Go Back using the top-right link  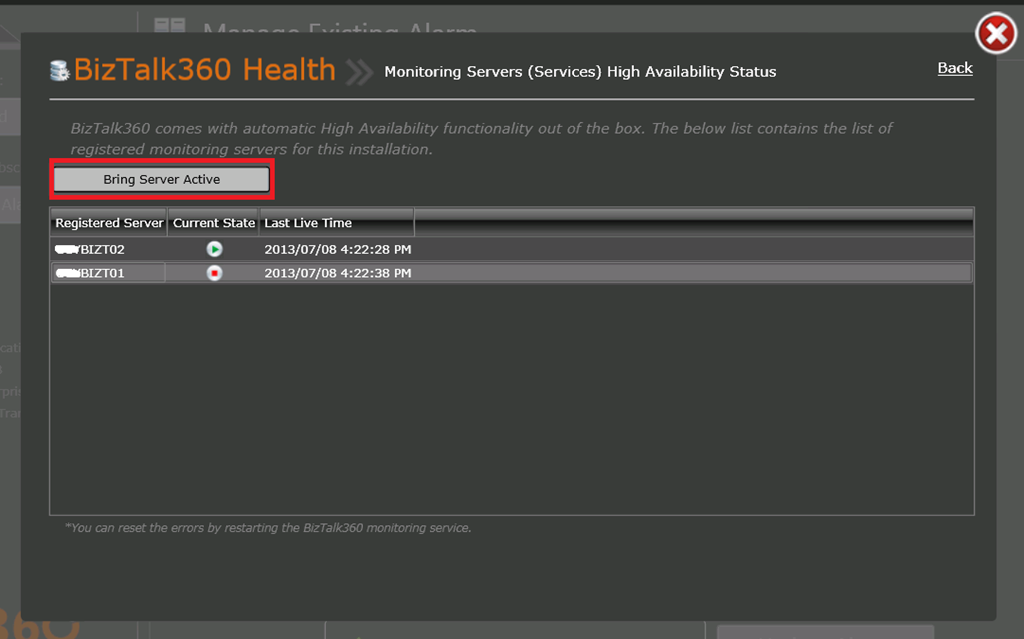(955, 68)
